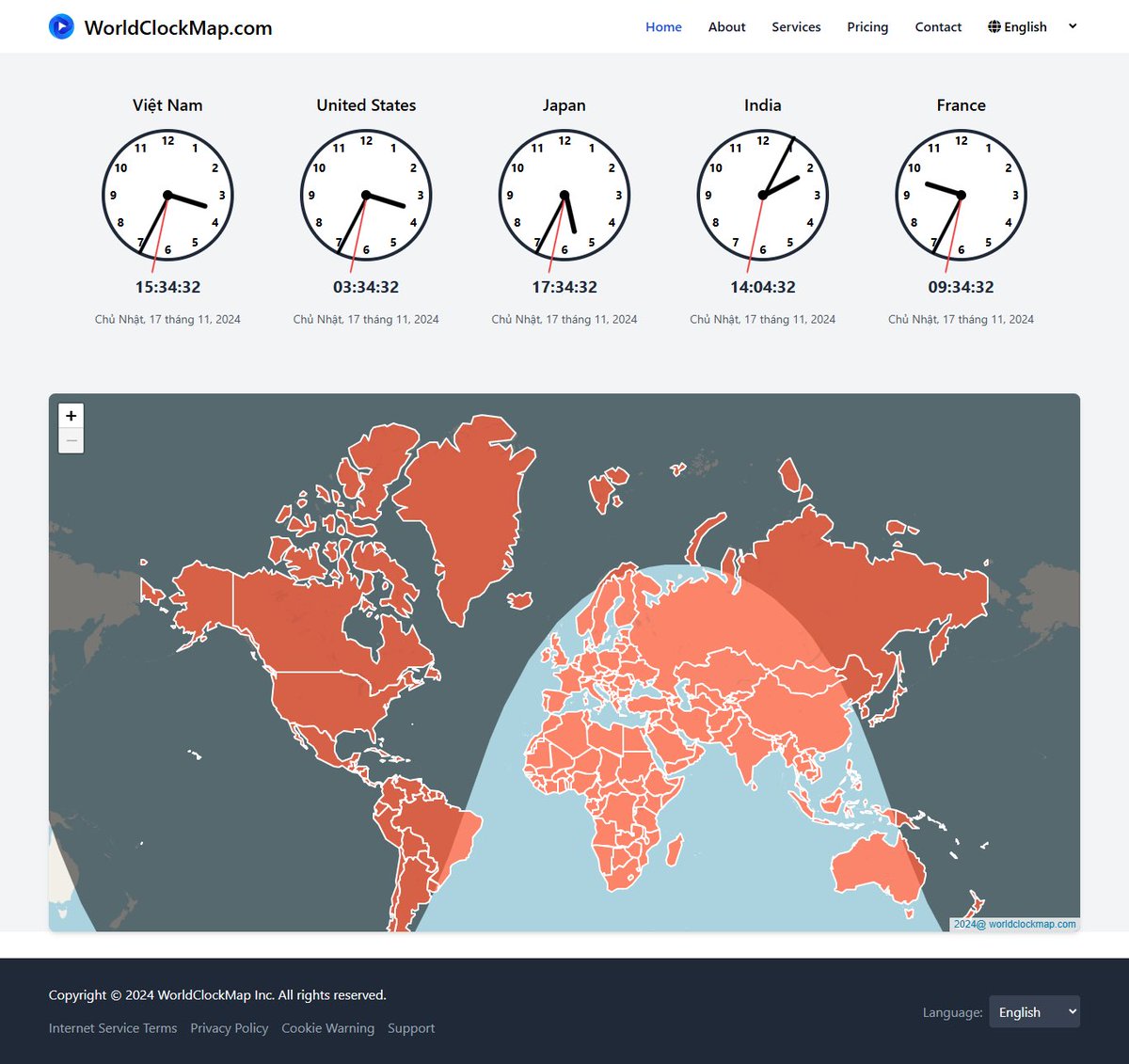The height and width of the screenshot is (1064, 1129).
Task: Open the Privacy Policy link
Action: coord(230,1028)
